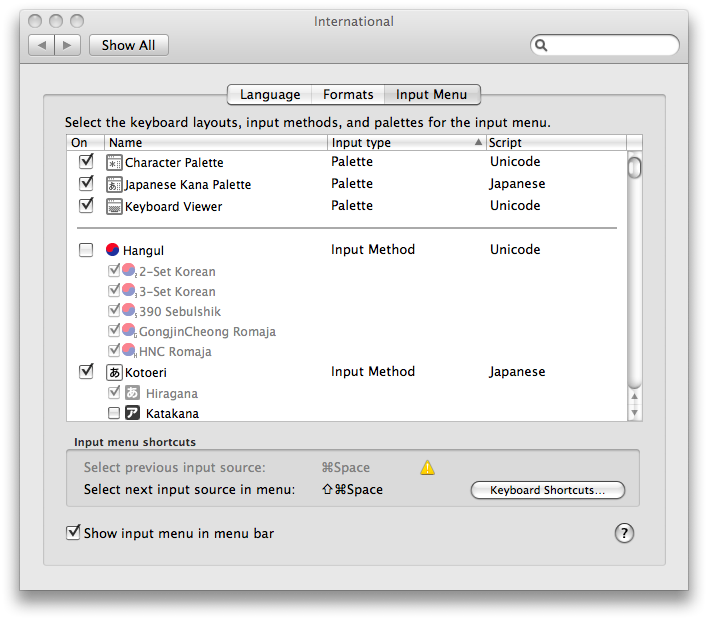Go back with the left arrow button

click(42, 45)
